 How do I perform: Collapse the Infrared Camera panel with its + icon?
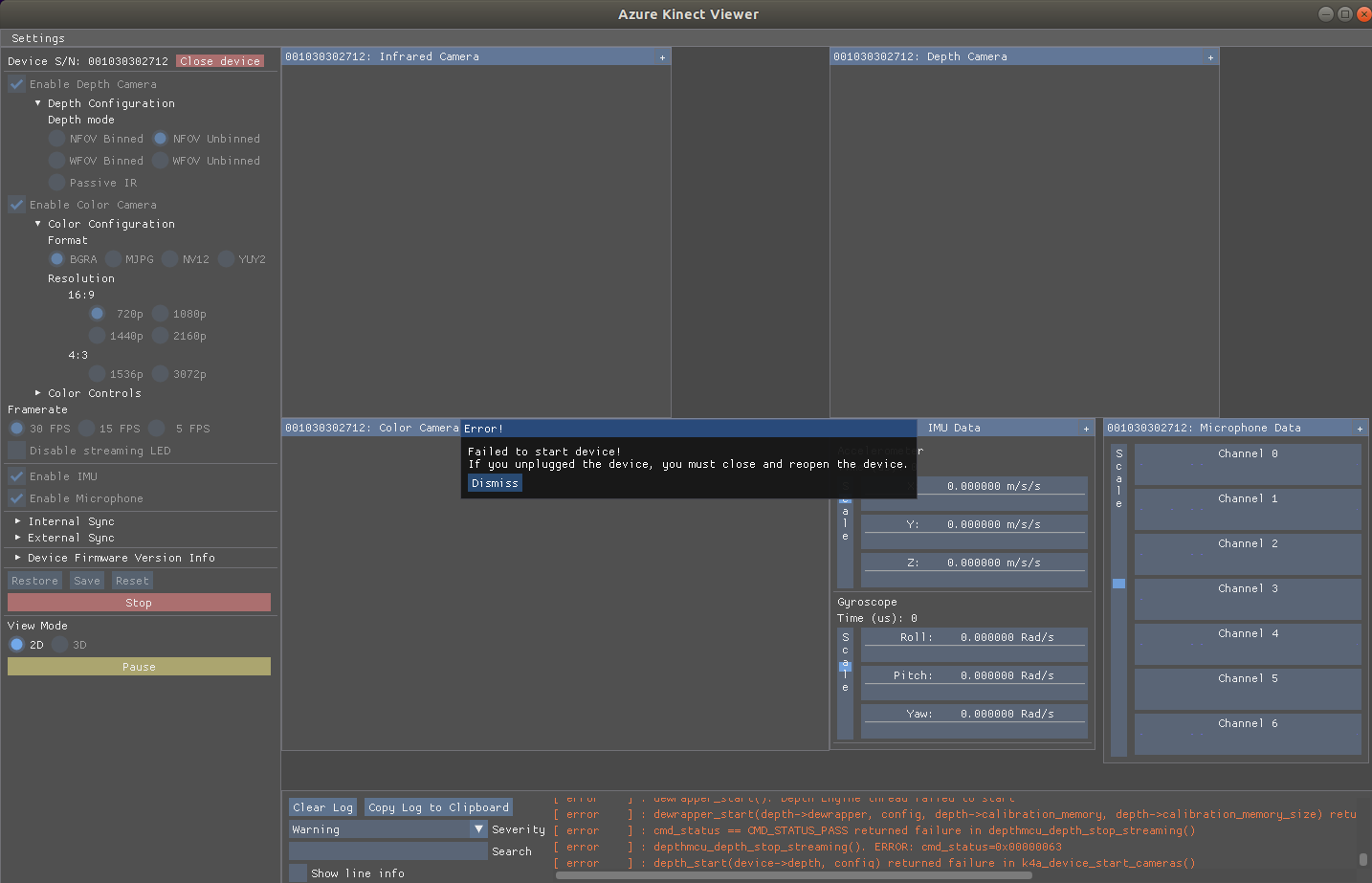point(662,56)
